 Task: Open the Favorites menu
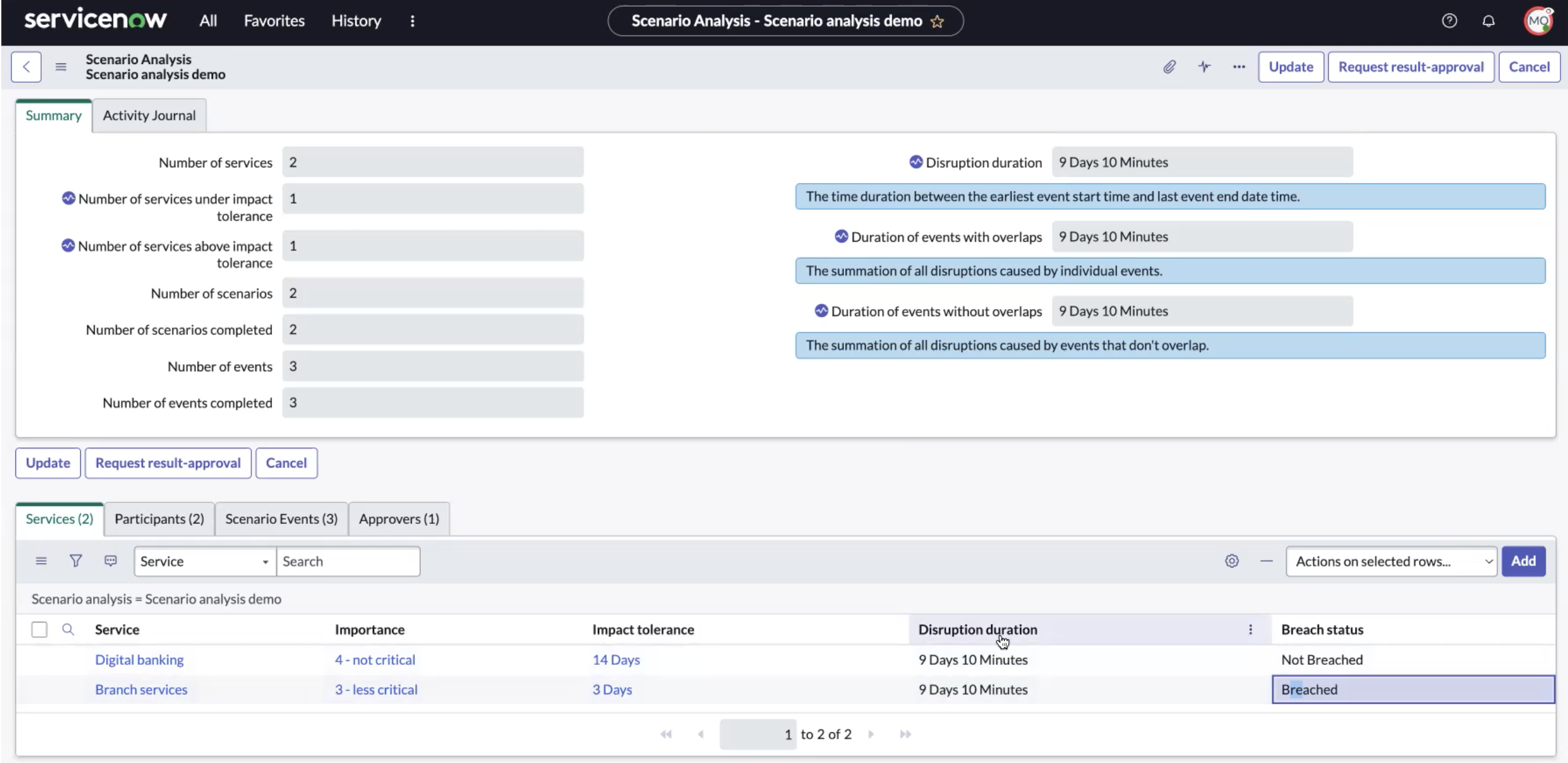(275, 21)
